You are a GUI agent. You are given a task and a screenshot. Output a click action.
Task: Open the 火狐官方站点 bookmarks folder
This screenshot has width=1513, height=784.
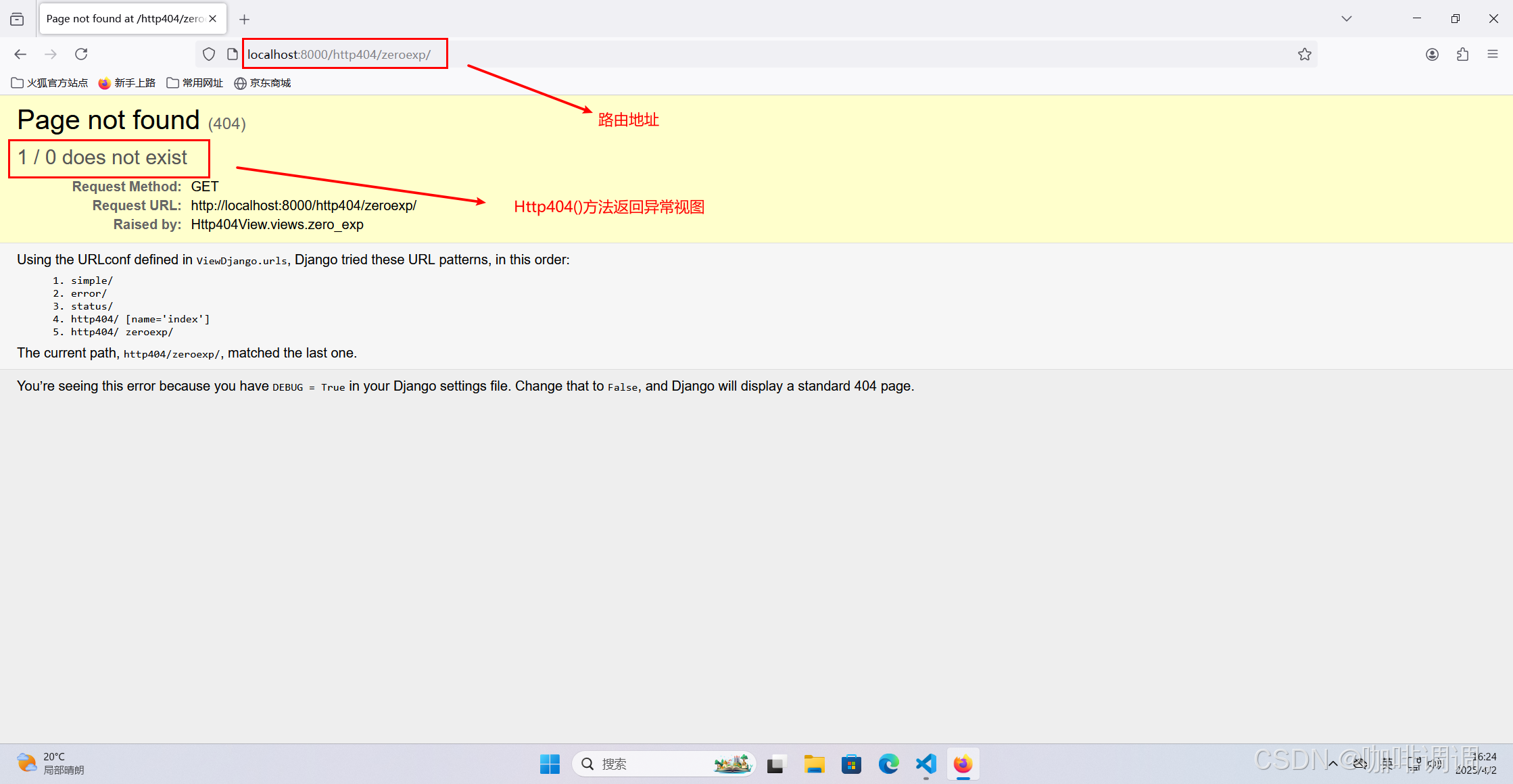tap(50, 82)
